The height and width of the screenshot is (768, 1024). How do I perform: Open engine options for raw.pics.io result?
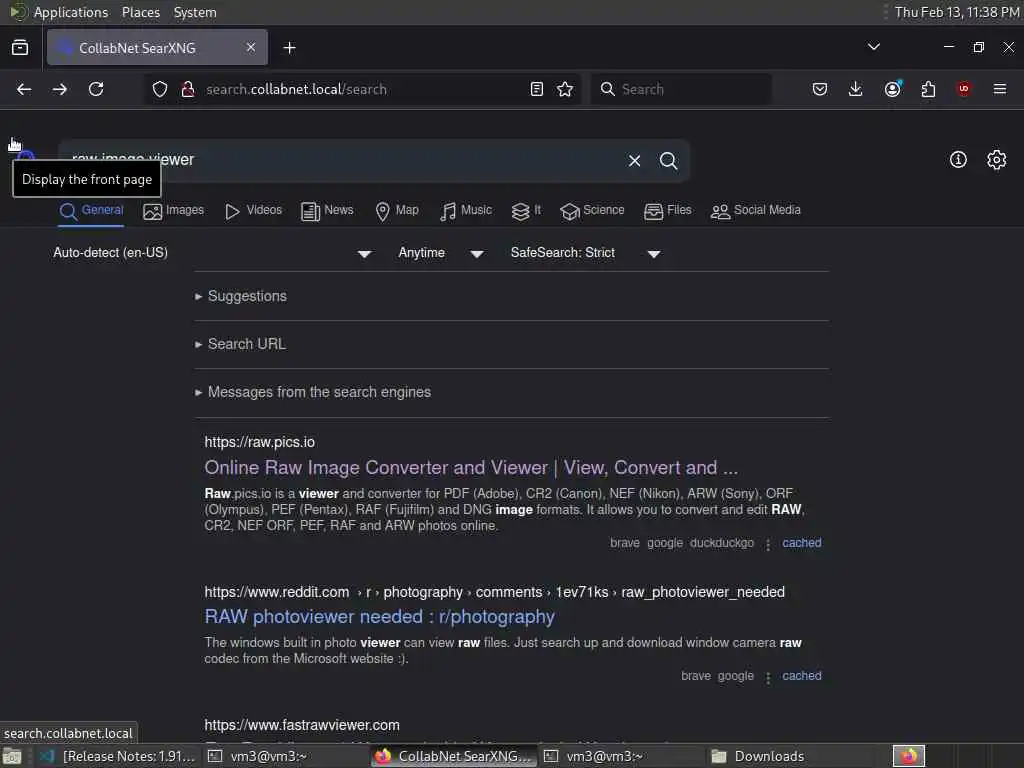click(768, 543)
